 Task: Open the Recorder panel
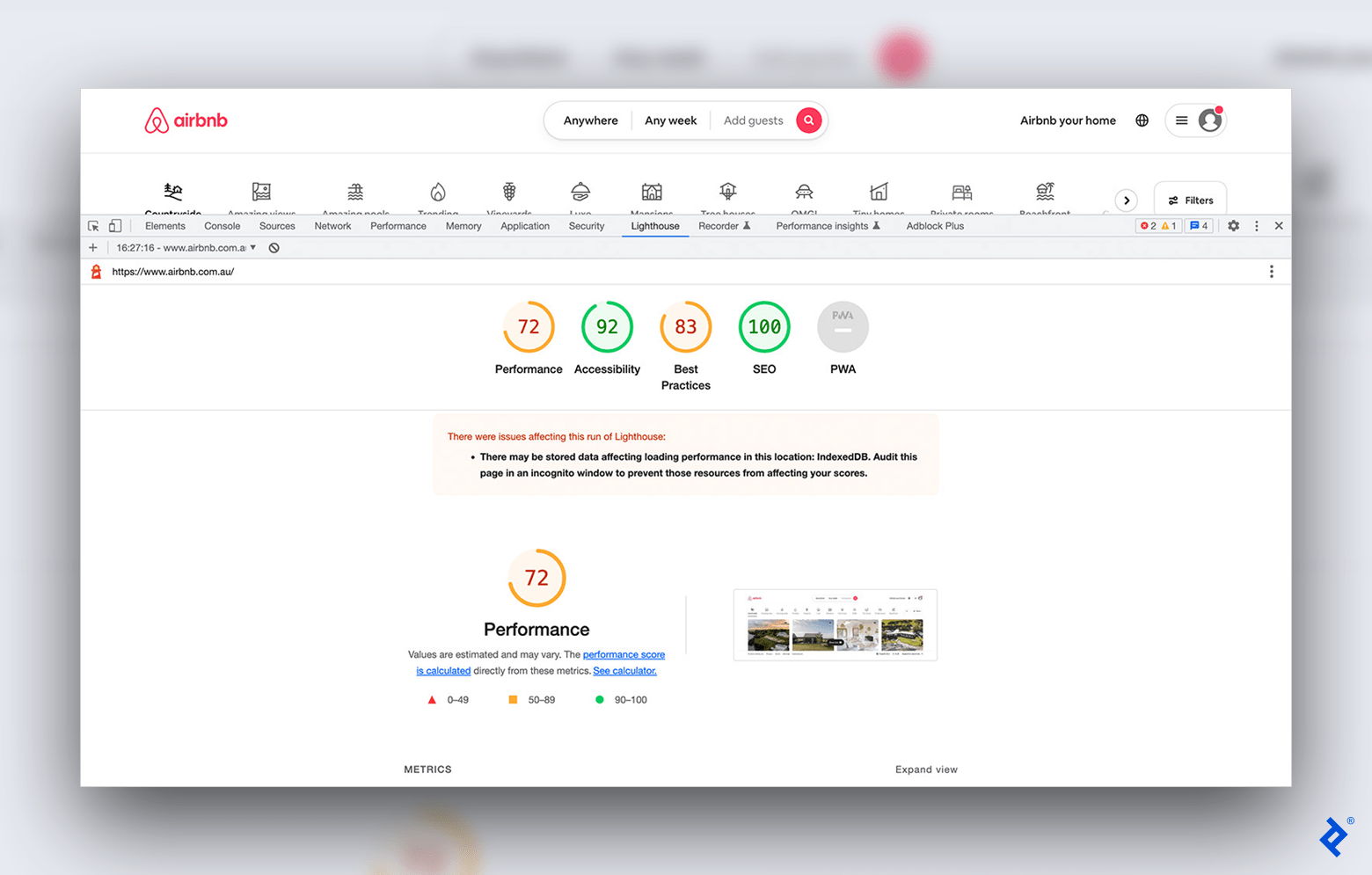[x=719, y=225]
